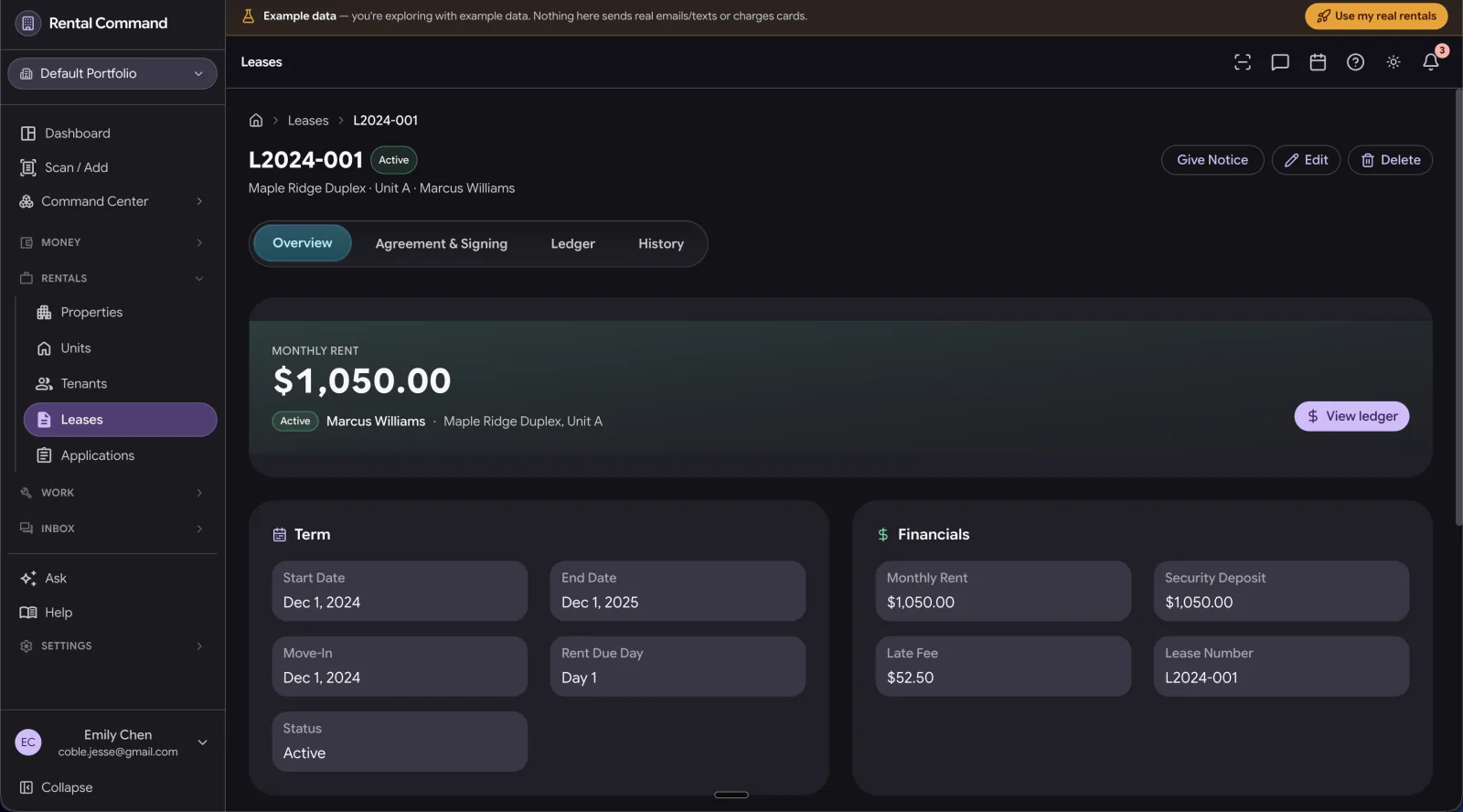
Task: Toggle the light/dark theme sun icon
Action: [x=1393, y=62]
